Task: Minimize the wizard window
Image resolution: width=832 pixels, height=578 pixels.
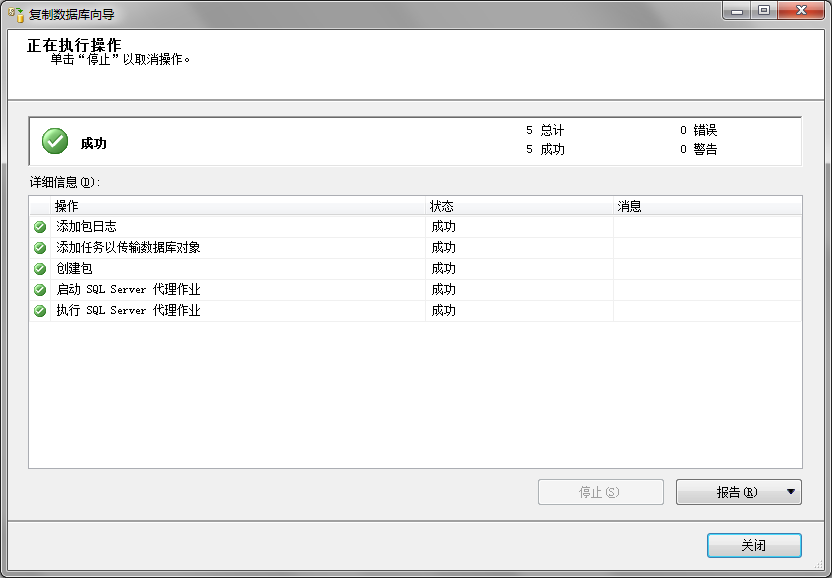Action: pyautogui.click(x=738, y=10)
